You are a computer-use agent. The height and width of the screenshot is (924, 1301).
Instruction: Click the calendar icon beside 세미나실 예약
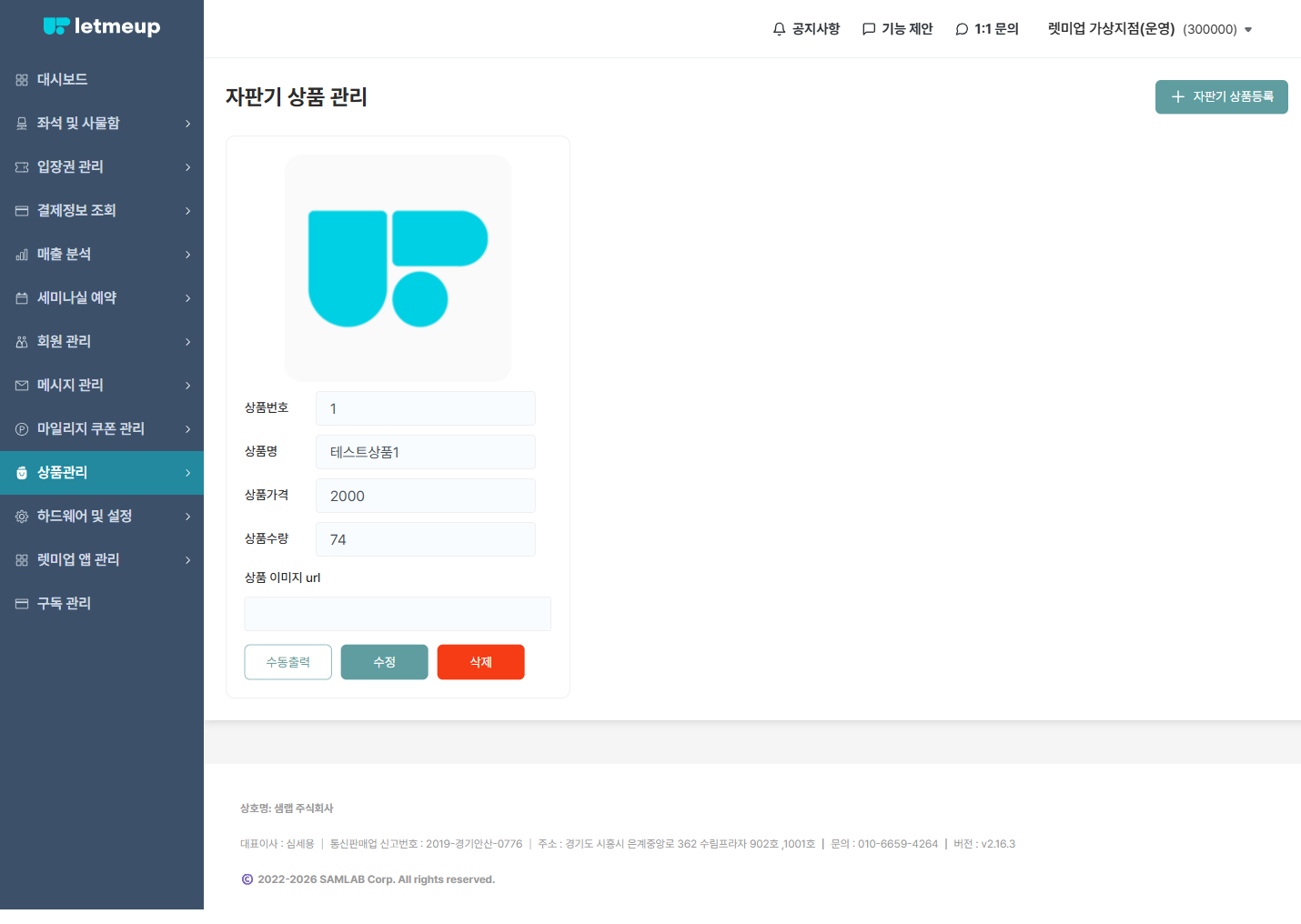(22, 298)
